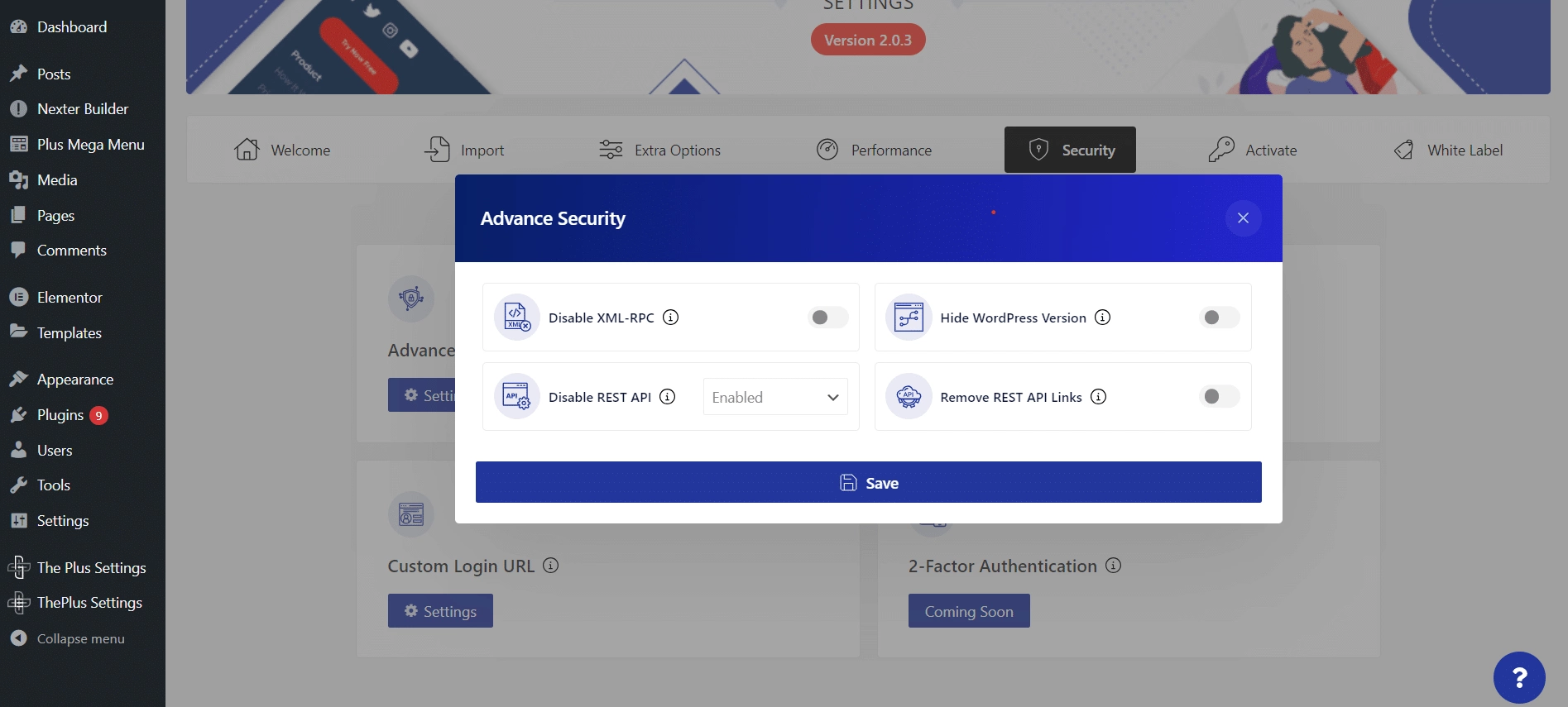Click the blue help question mark button
Viewport: 1568px width, 707px height.
tap(1518, 677)
